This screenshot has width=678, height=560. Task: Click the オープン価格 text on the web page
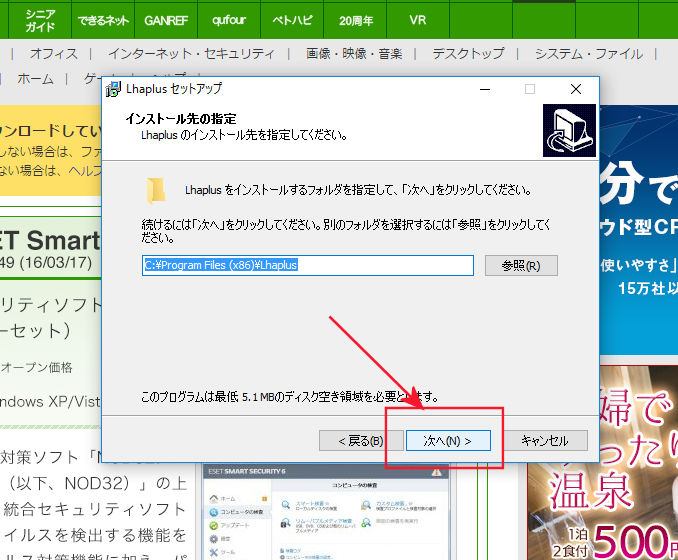pyautogui.click(x=36, y=368)
